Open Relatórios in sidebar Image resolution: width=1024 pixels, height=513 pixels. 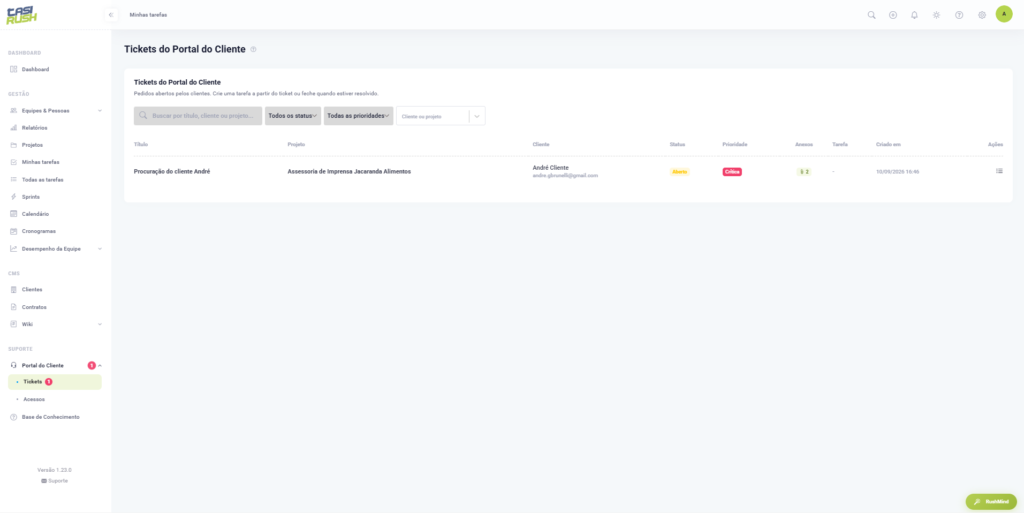coord(56,128)
